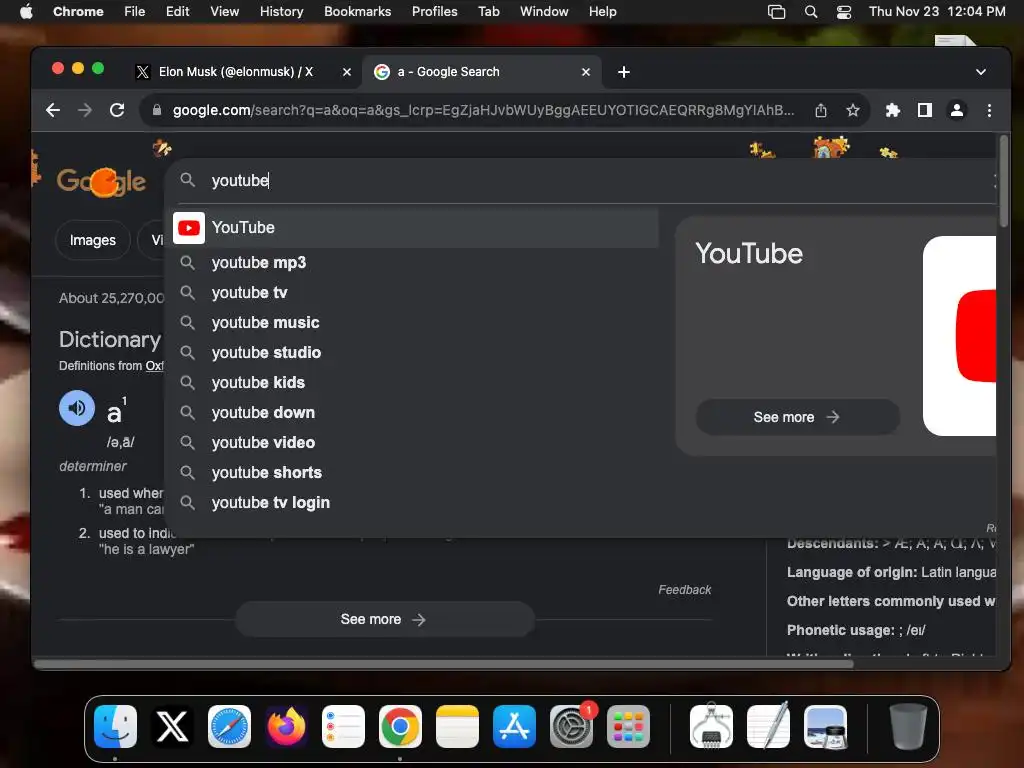Click the Feedback link
The image size is (1024, 768).
click(684, 590)
